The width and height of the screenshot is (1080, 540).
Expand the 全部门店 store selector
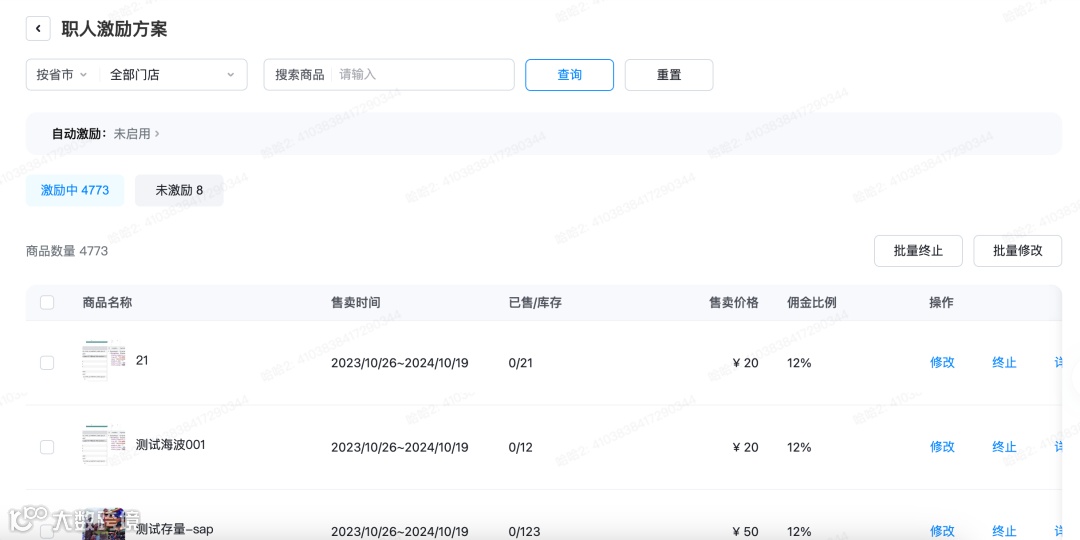click(x=173, y=74)
